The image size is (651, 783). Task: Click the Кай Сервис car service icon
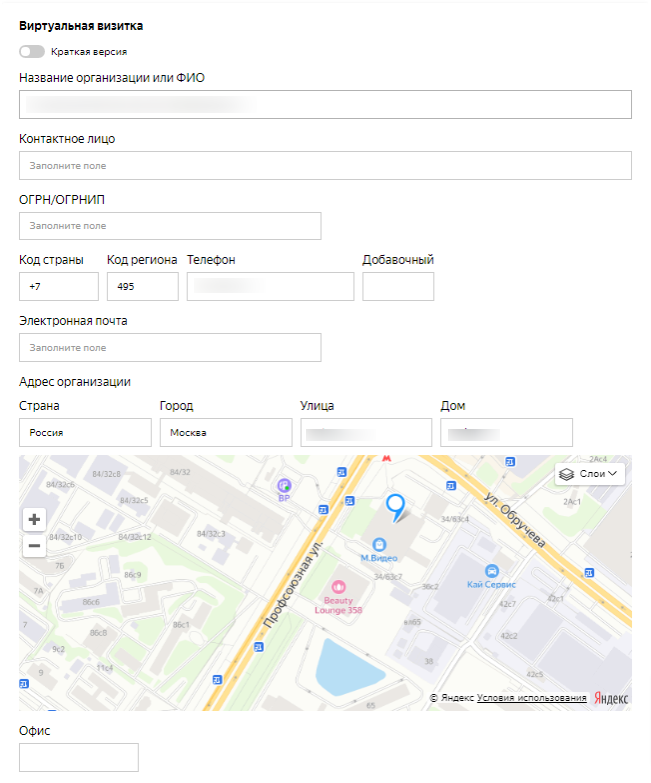(x=491, y=571)
